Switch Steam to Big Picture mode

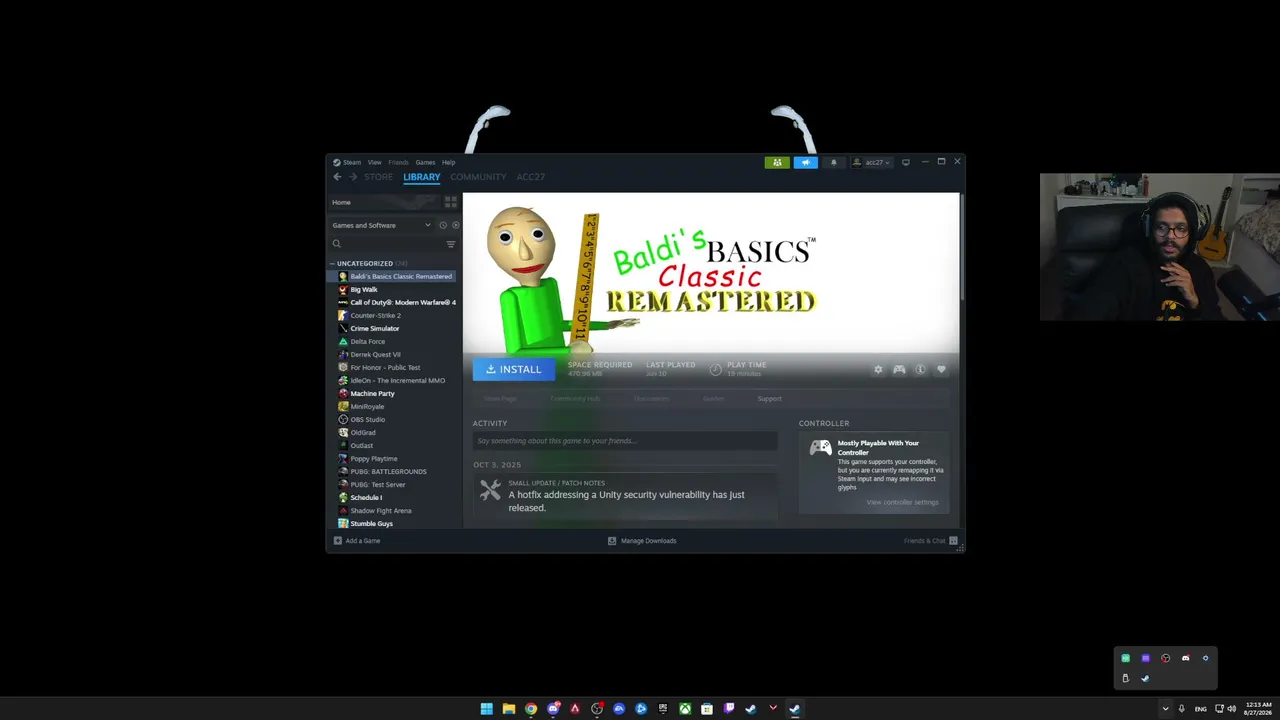pos(906,162)
